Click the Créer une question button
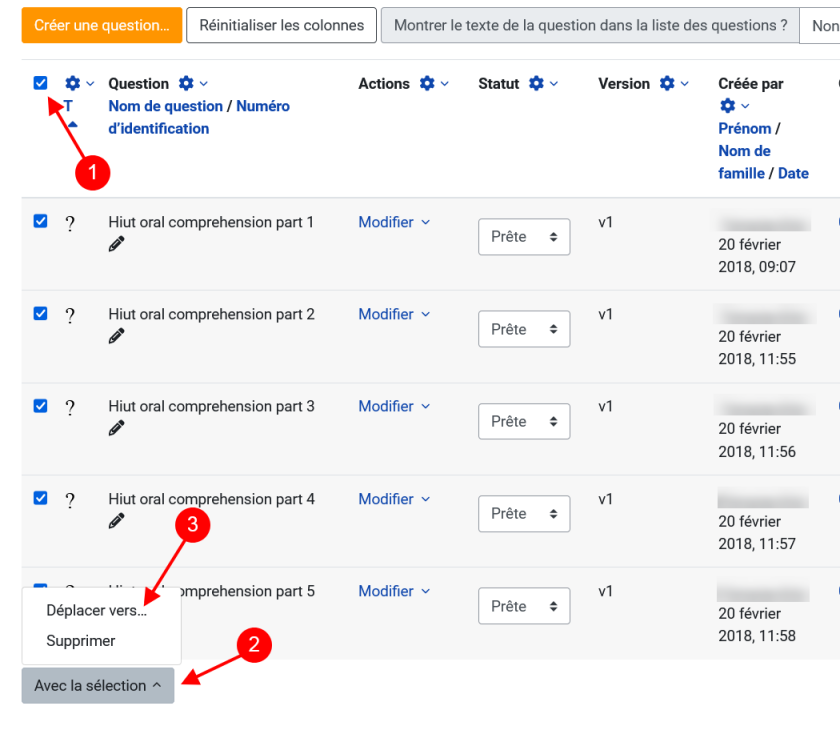Viewport: 840px width, 734px height. pyautogui.click(x=101, y=25)
